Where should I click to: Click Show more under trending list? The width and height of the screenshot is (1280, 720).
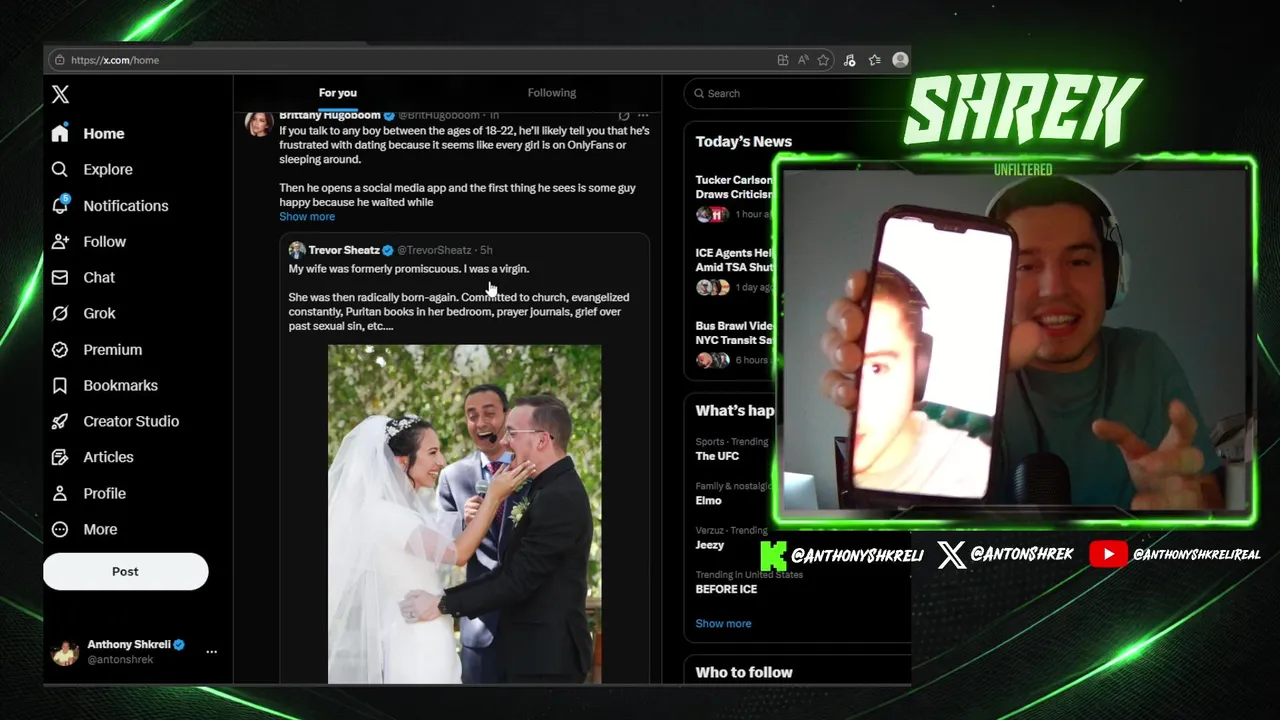(x=723, y=624)
